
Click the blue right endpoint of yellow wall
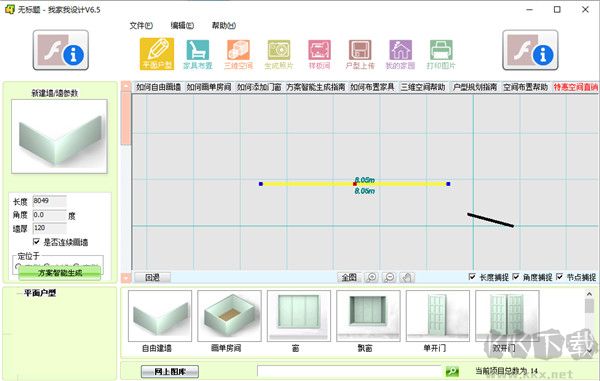pos(448,184)
